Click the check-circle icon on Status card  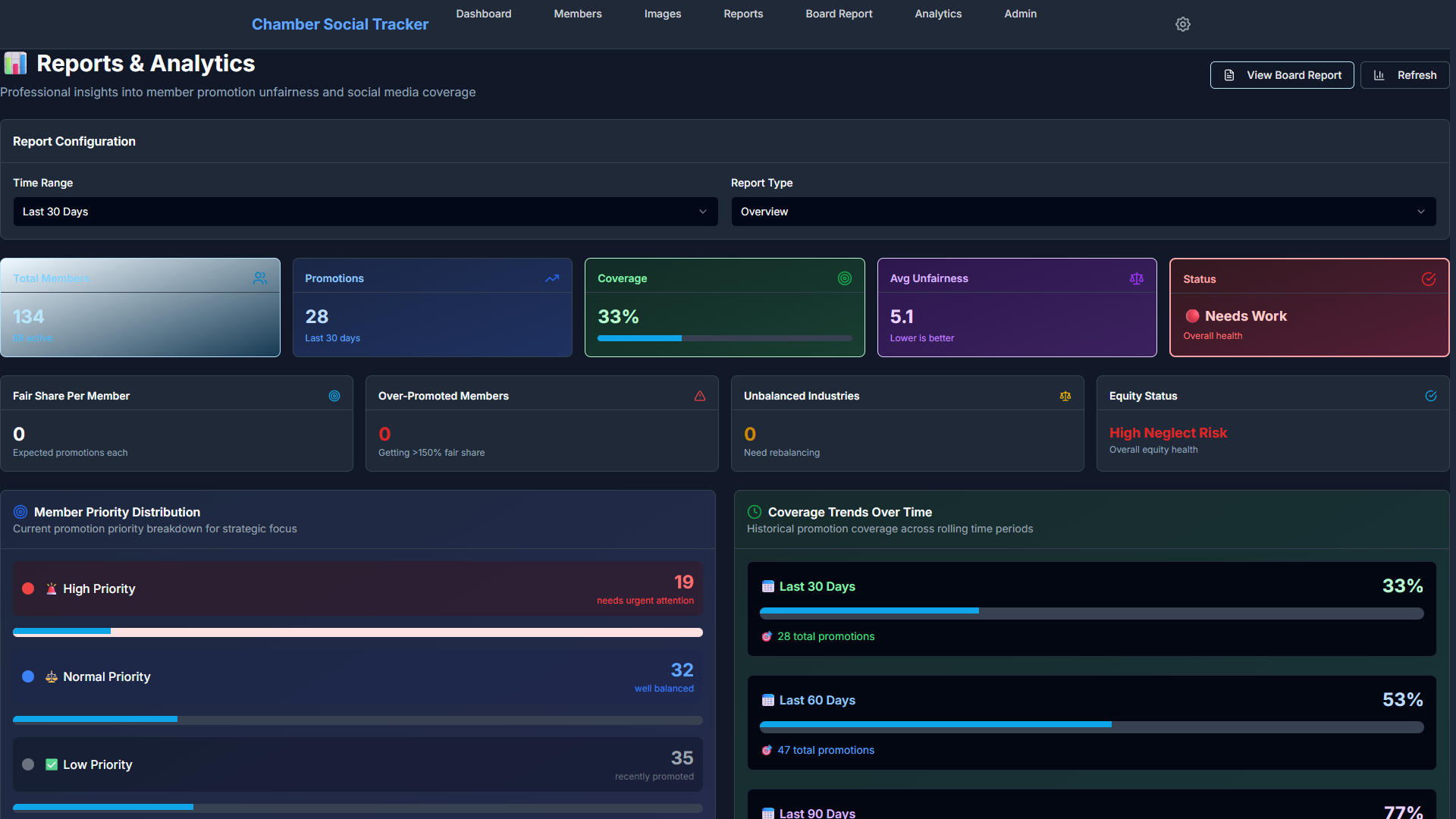click(1428, 279)
